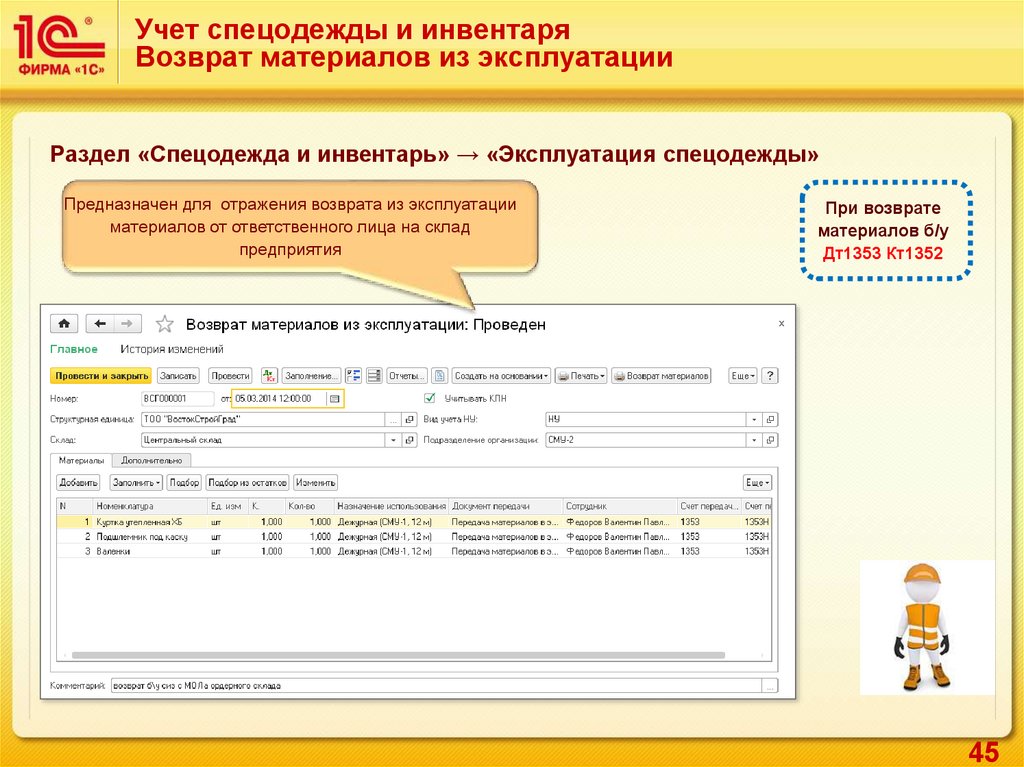The width and height of the screenshot is (1024, 767).
Task: Expand the Создать на основании menu
Action: (x=501, y=376)
